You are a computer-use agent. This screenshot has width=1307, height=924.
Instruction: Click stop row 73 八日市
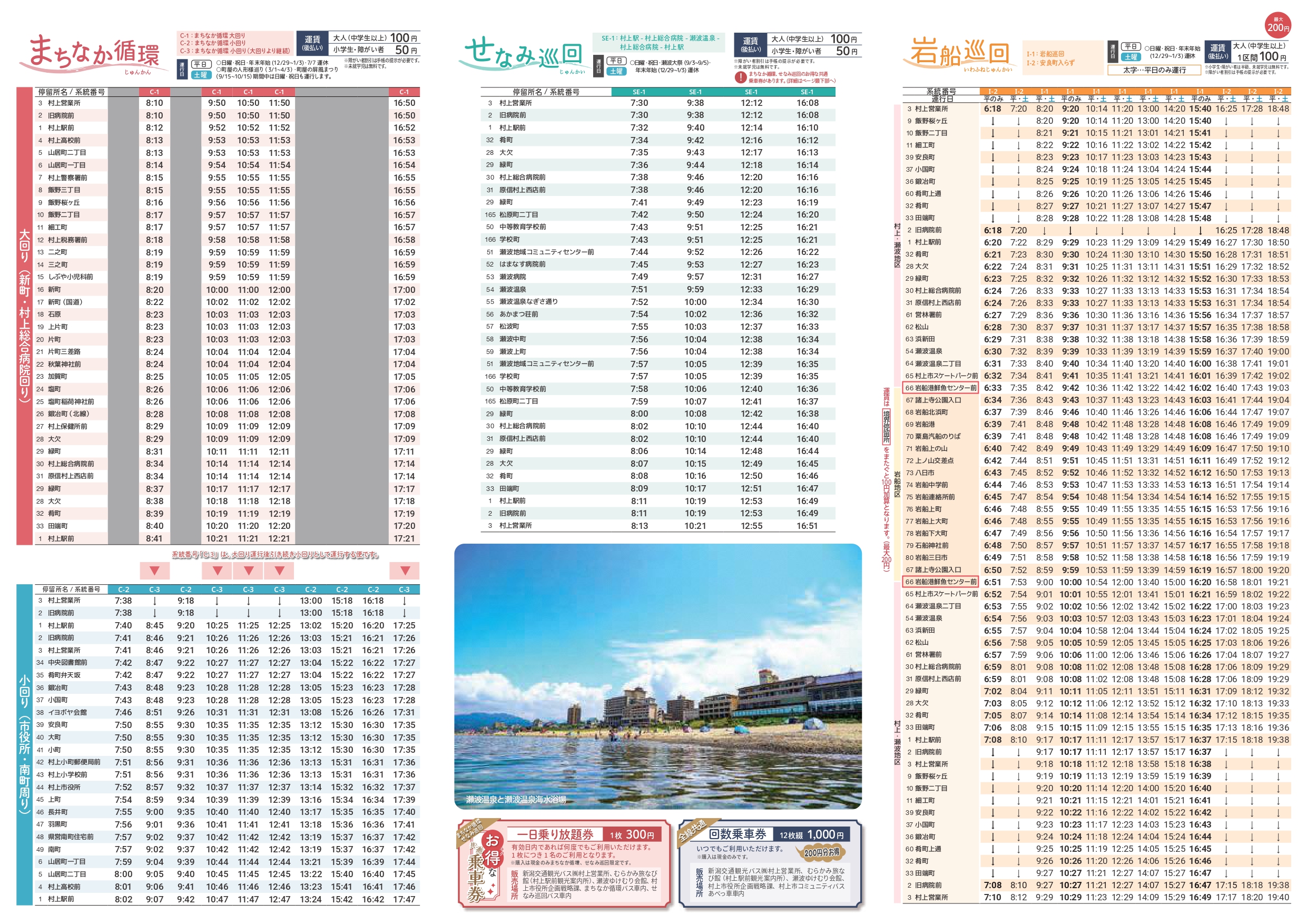1097,473
